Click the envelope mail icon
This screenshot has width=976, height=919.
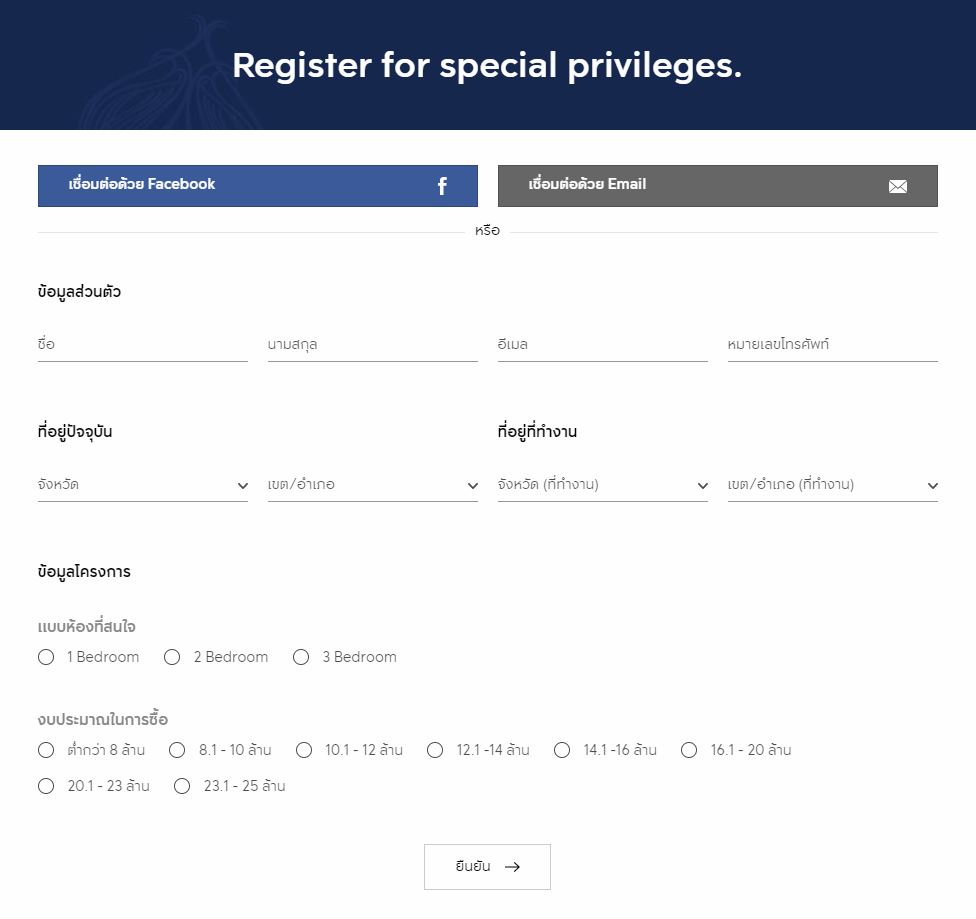898,186
